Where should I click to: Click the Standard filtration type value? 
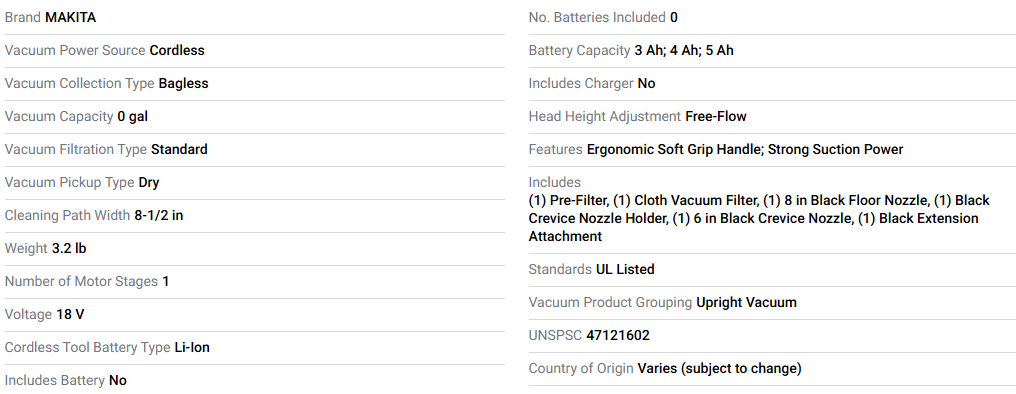click(x=179, y=150)
